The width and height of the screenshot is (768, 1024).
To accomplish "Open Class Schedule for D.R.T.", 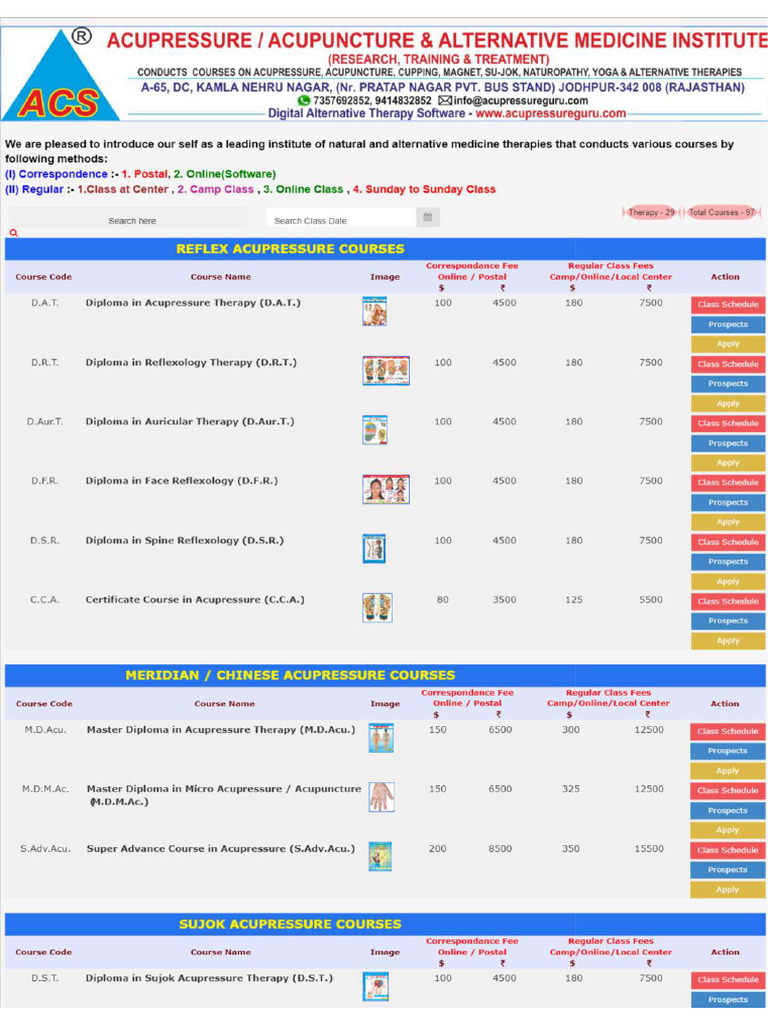I will (x=728, y=364).
